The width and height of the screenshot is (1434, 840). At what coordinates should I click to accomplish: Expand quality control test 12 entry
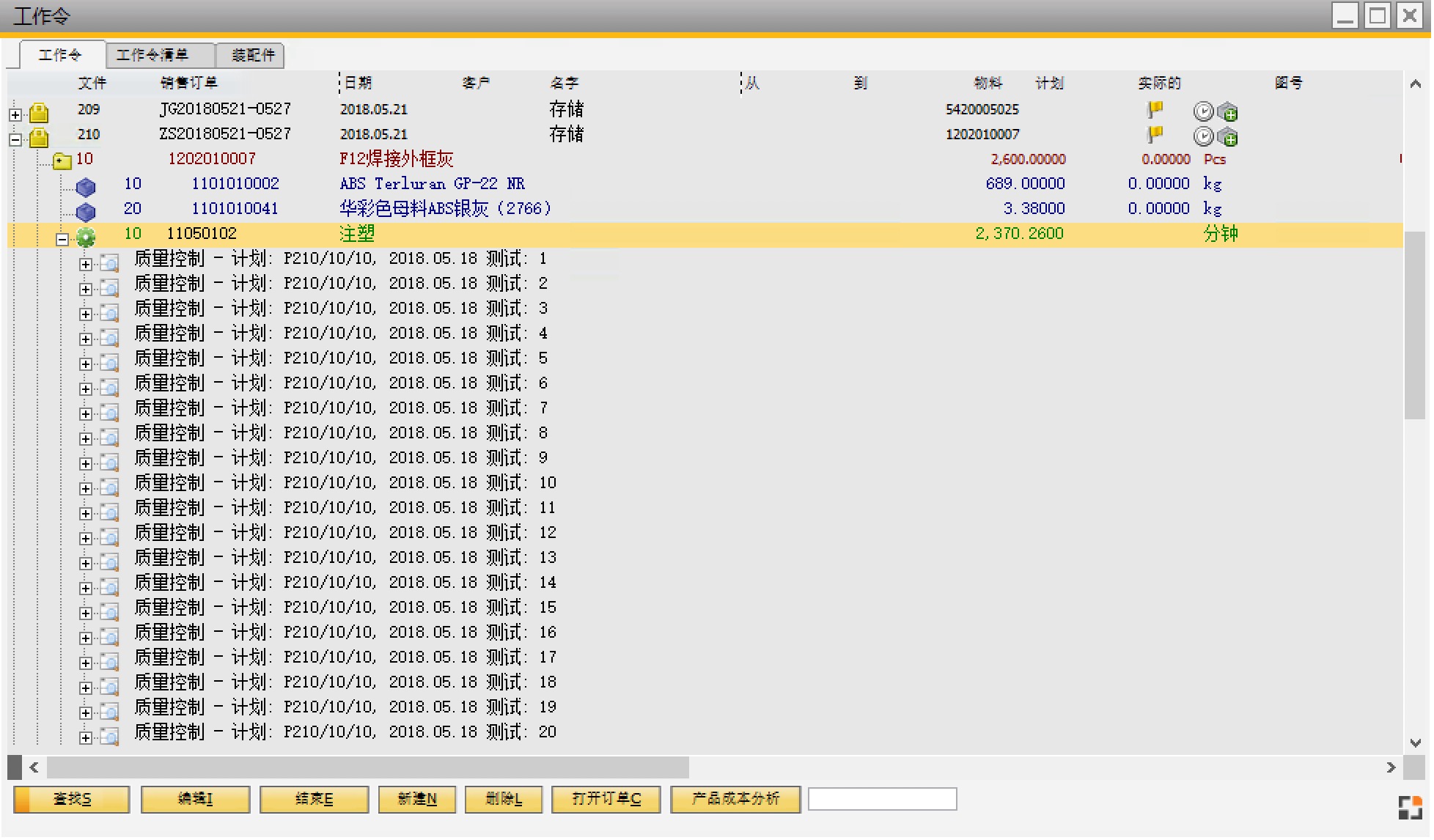(86, 538)
